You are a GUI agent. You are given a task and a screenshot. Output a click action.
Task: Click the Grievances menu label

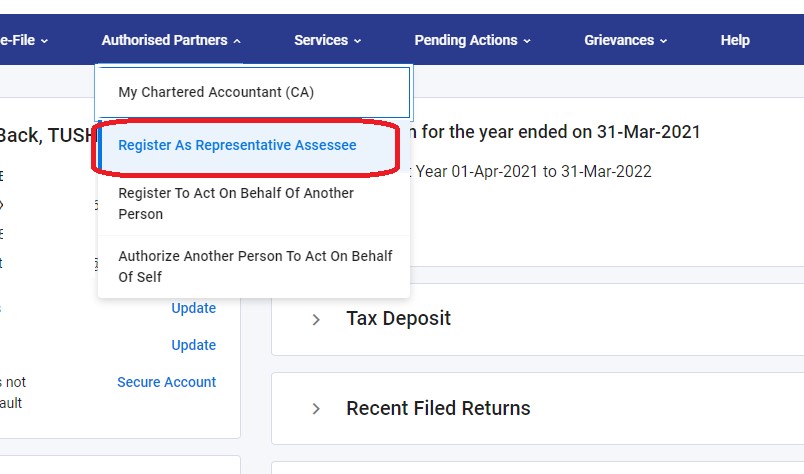click(x=619, y=40)
